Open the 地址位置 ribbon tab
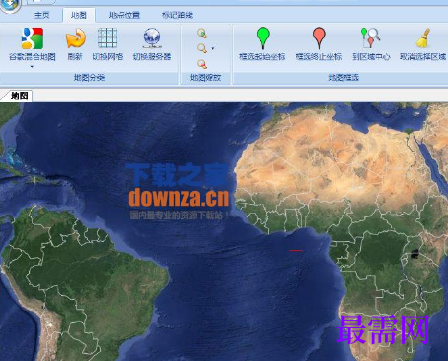 (x=124, y=15)
